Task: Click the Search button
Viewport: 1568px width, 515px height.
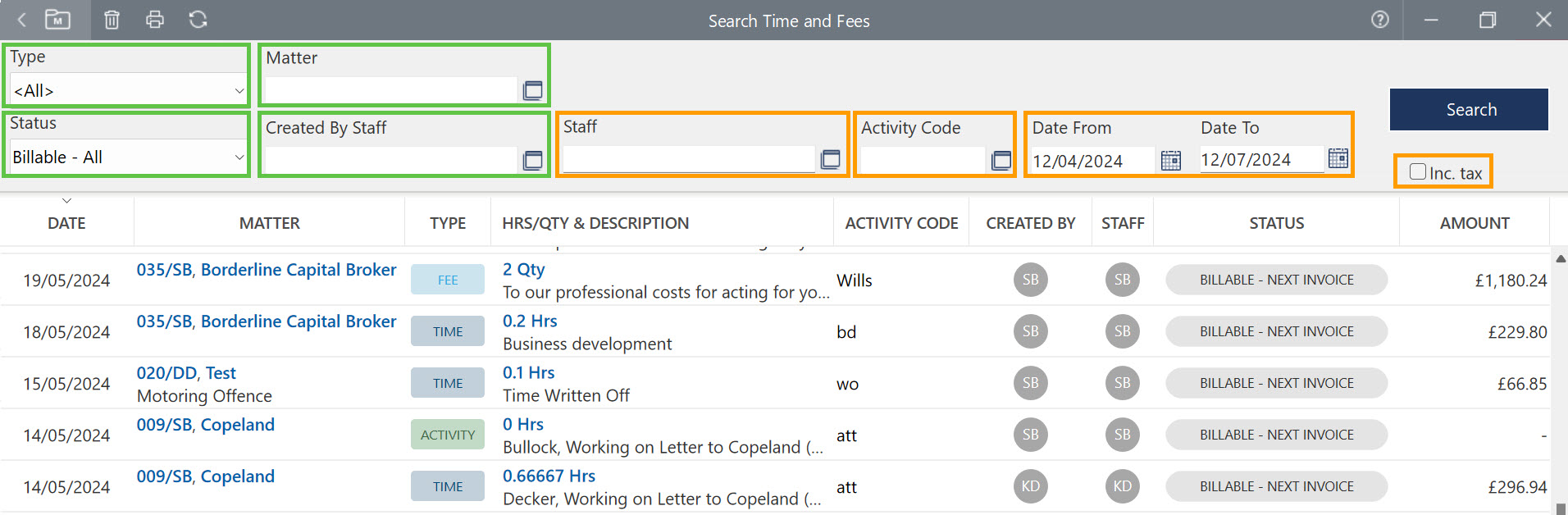Action: click(1469, 110)
